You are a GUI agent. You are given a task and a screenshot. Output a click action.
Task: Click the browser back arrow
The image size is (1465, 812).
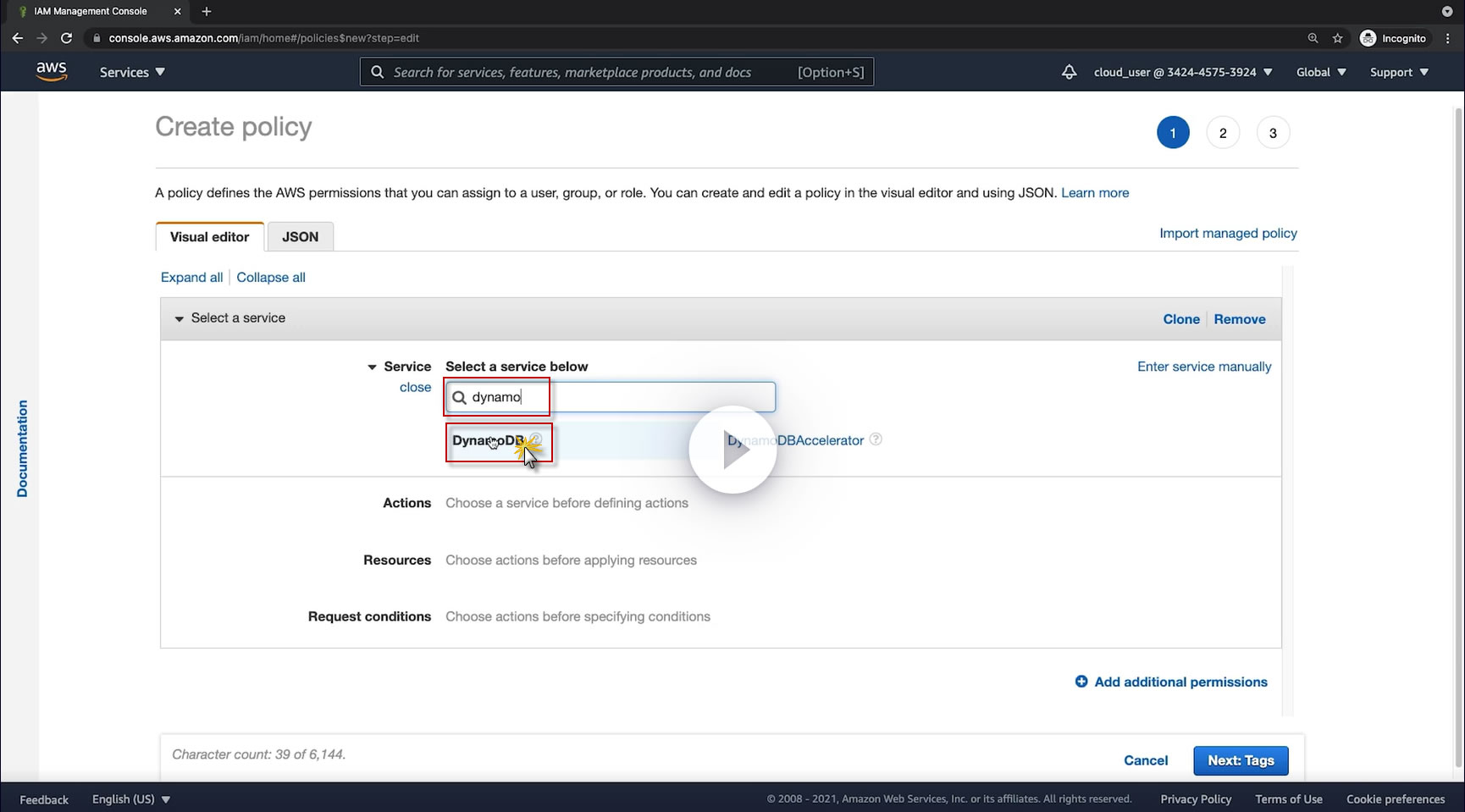click(x=18, y=38)
